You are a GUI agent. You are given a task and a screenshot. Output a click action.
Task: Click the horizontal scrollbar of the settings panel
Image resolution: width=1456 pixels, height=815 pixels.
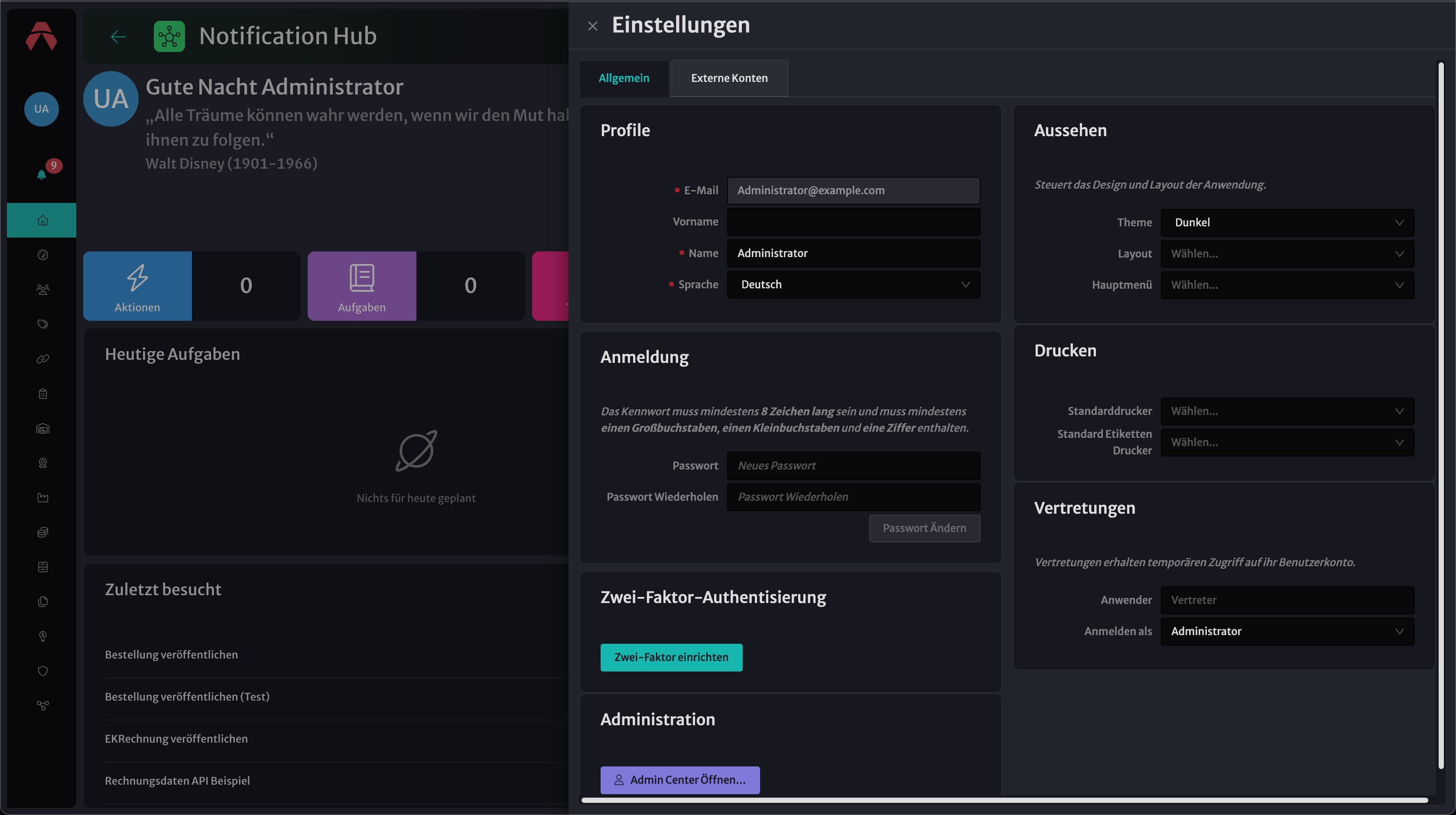click(x=1004, y=800)
